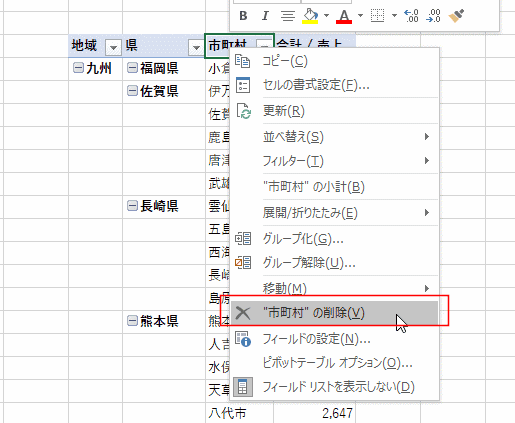Click the borders icon in mini toolbar

click(377, 16)
